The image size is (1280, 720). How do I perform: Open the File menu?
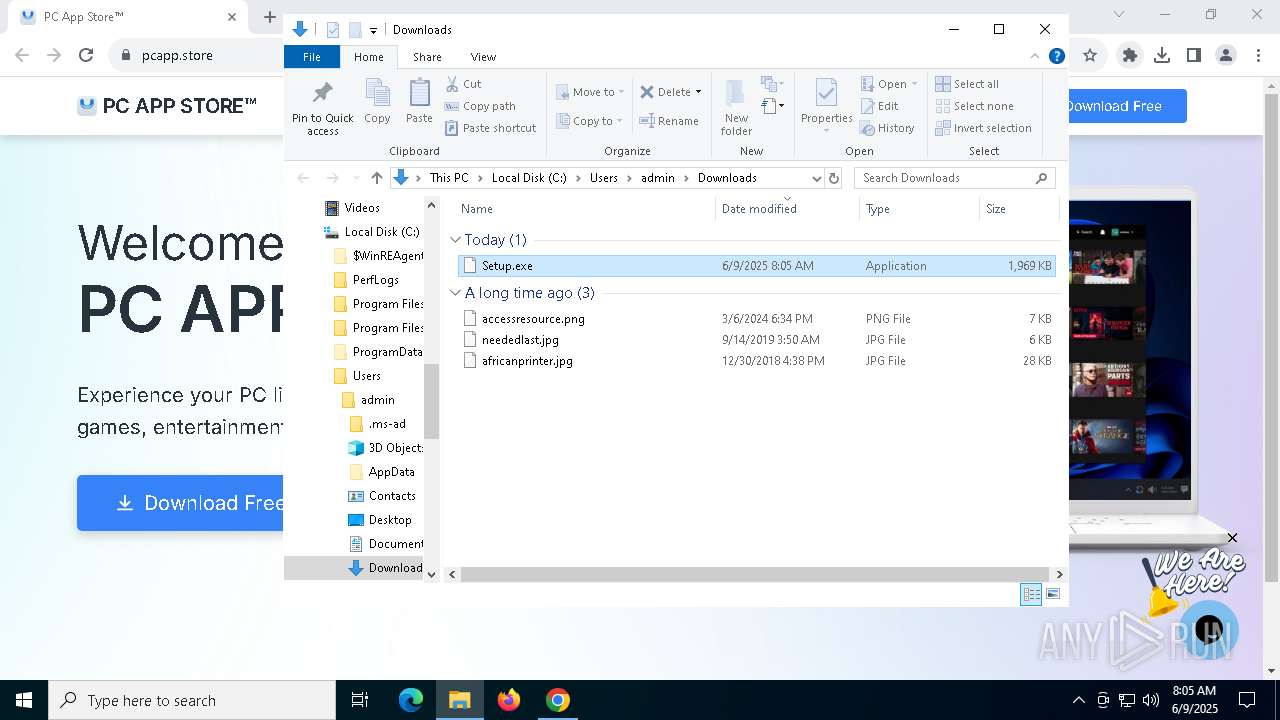[312, 57]
